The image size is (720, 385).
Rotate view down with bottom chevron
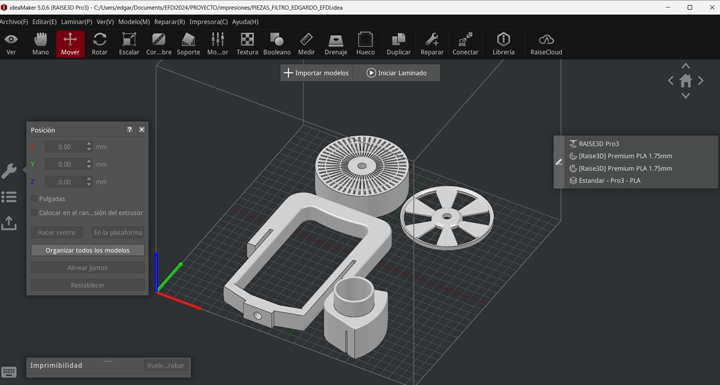pyautogui.click(x=686, y=96)
